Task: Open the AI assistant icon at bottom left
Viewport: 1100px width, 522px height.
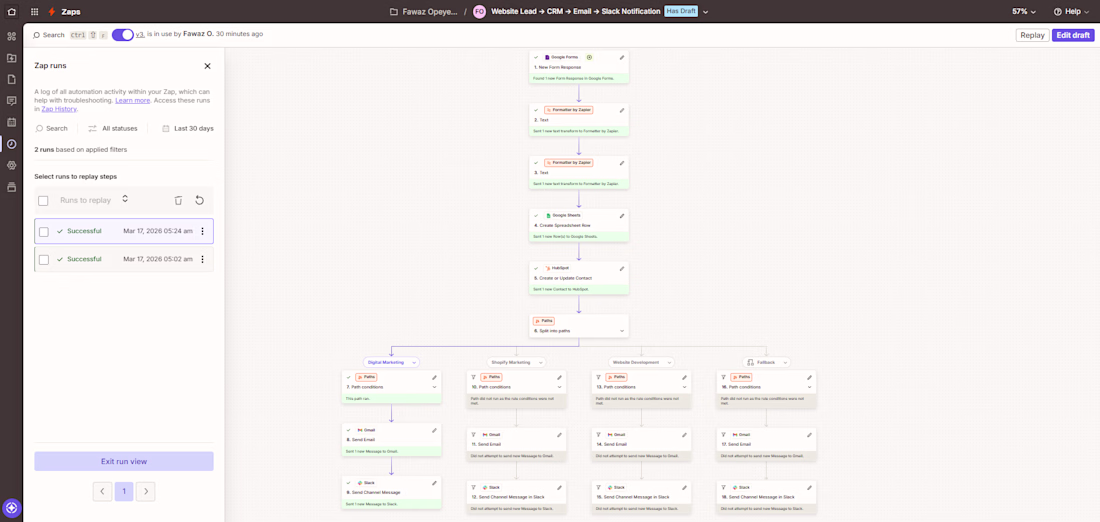Action: pos(12,508)
